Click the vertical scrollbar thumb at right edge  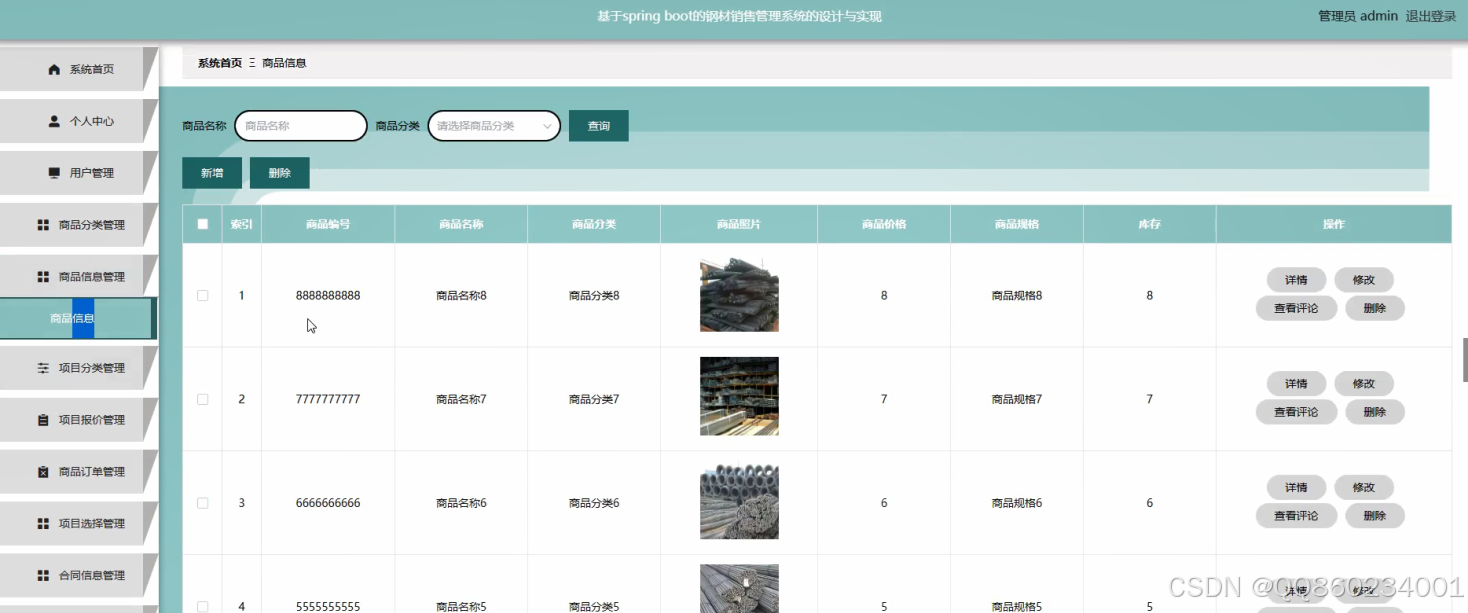(1465, 360)
